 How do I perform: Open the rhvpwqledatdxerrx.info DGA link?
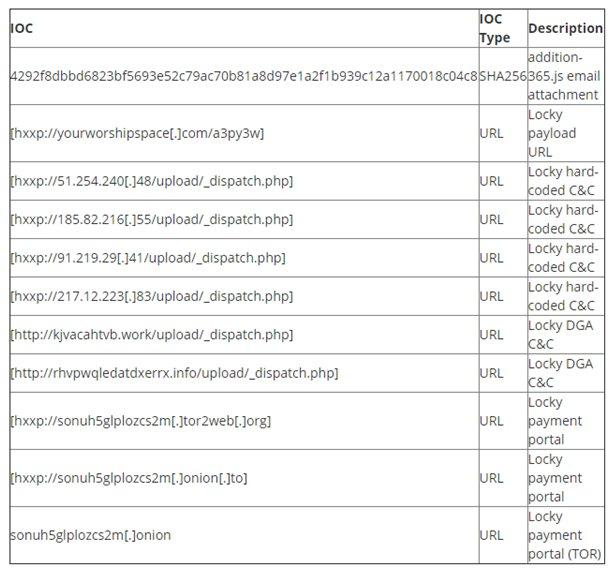(x=174, y=373)
